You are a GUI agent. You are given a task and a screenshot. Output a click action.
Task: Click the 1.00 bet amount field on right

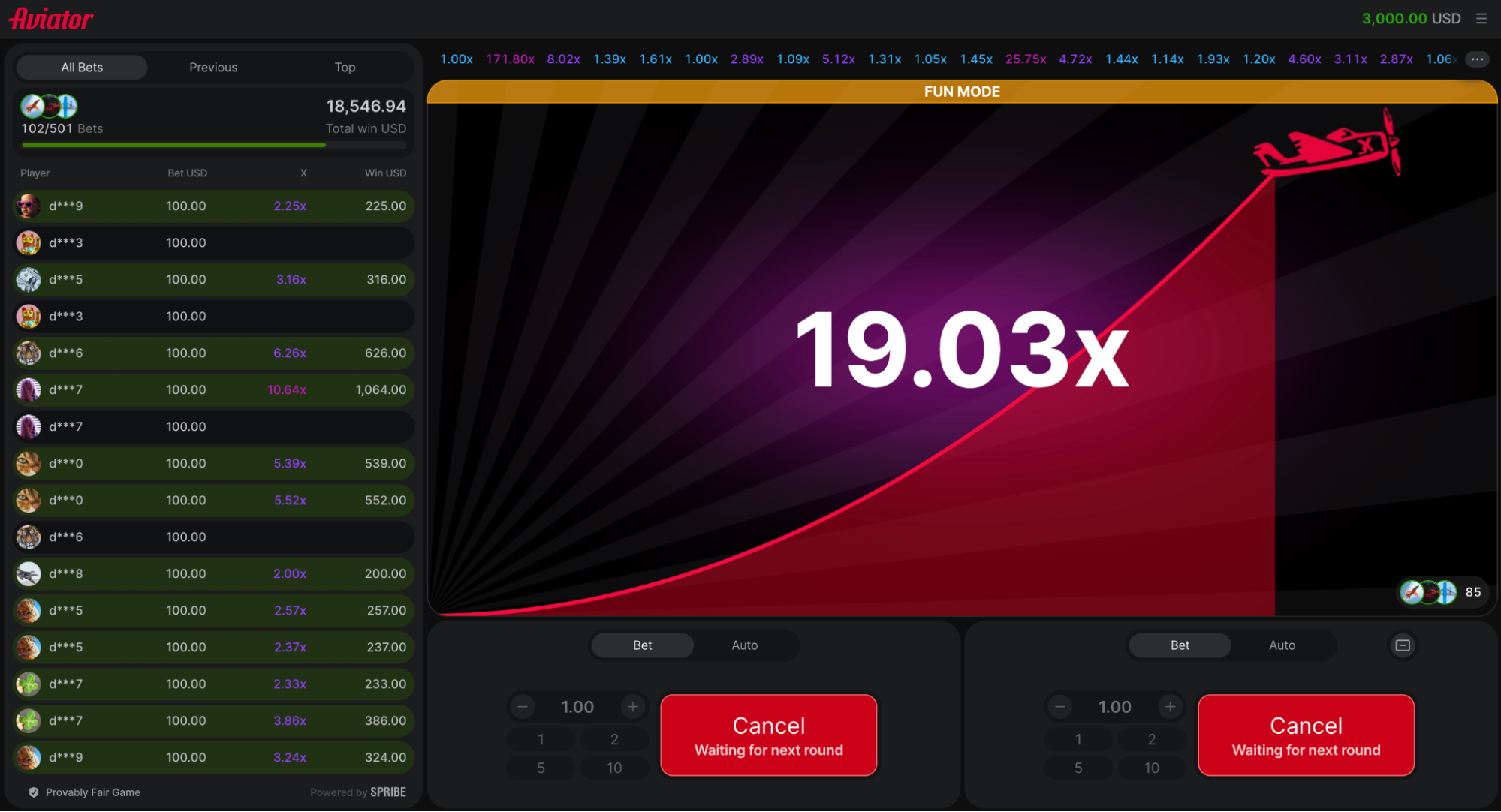tap(1114, 707)
